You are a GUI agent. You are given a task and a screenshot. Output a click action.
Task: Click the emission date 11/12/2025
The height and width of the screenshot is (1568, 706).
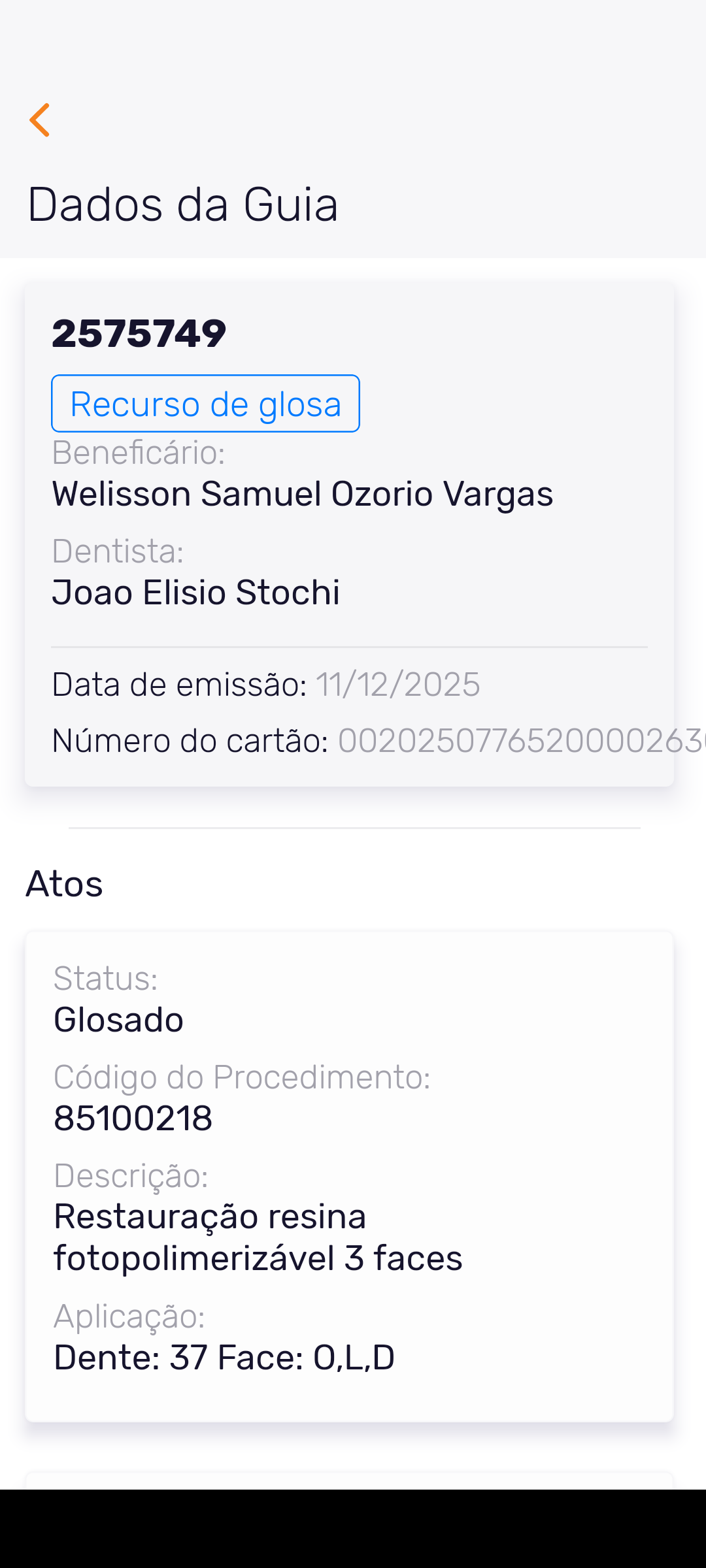tap(398, 685)
